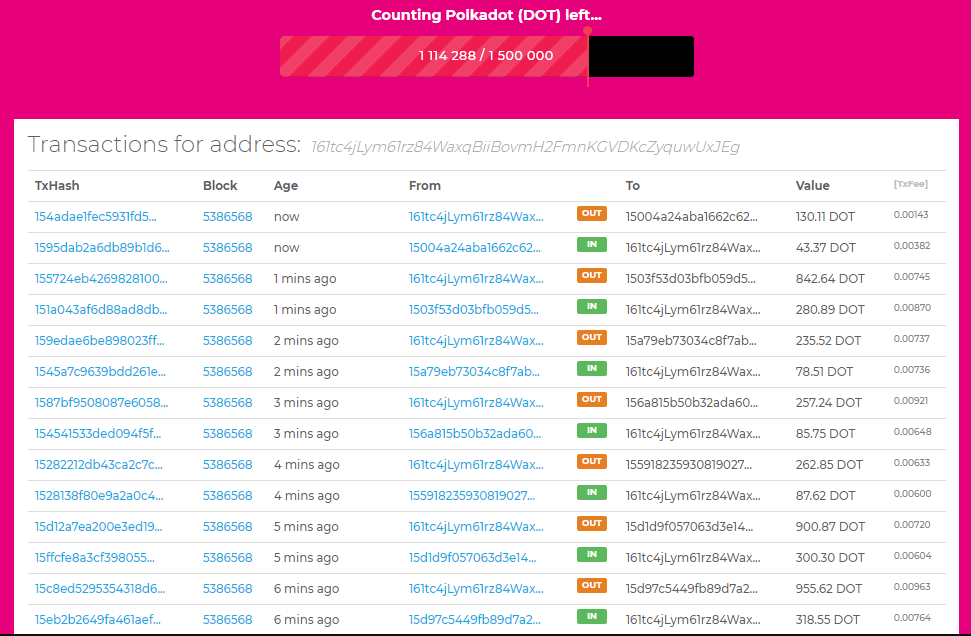Open block 5386568 in the 955.62 DOT row
The image size is (971, 636).
tap(227, 588)
